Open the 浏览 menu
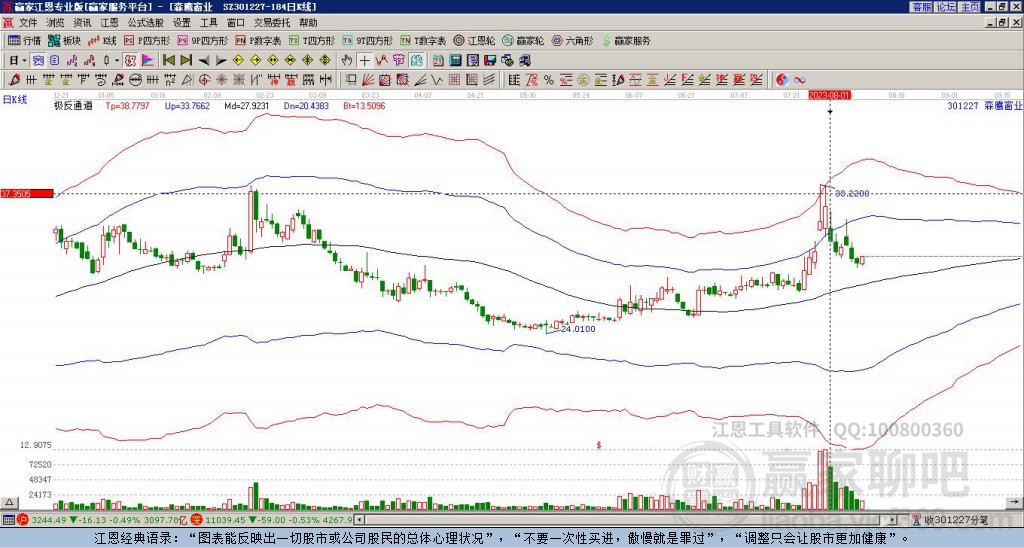This screenshot has height=548, width=1024. [55, 23]
